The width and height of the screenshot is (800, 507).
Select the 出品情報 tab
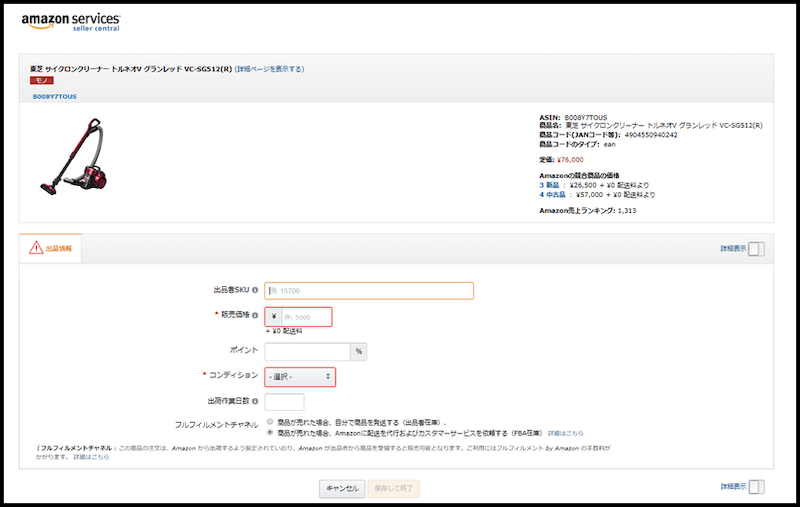[51, 248]
